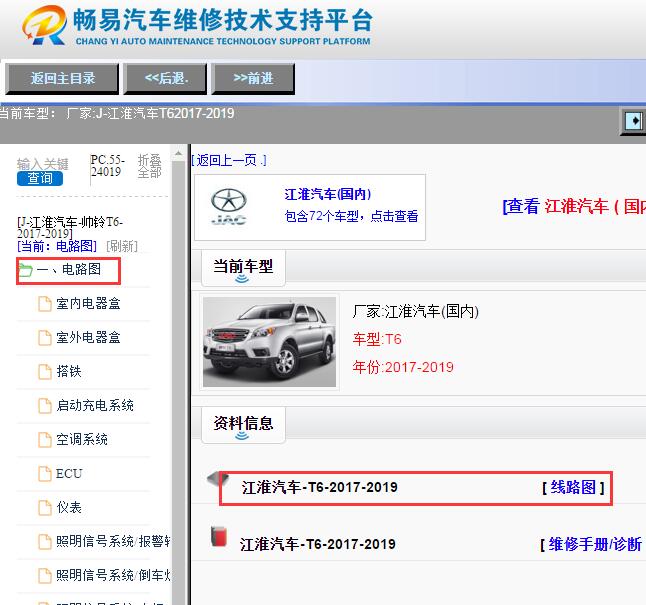Open 江淮汽车(国内) brand link
The width and height of the screenshot is (646, 605).
328,194
